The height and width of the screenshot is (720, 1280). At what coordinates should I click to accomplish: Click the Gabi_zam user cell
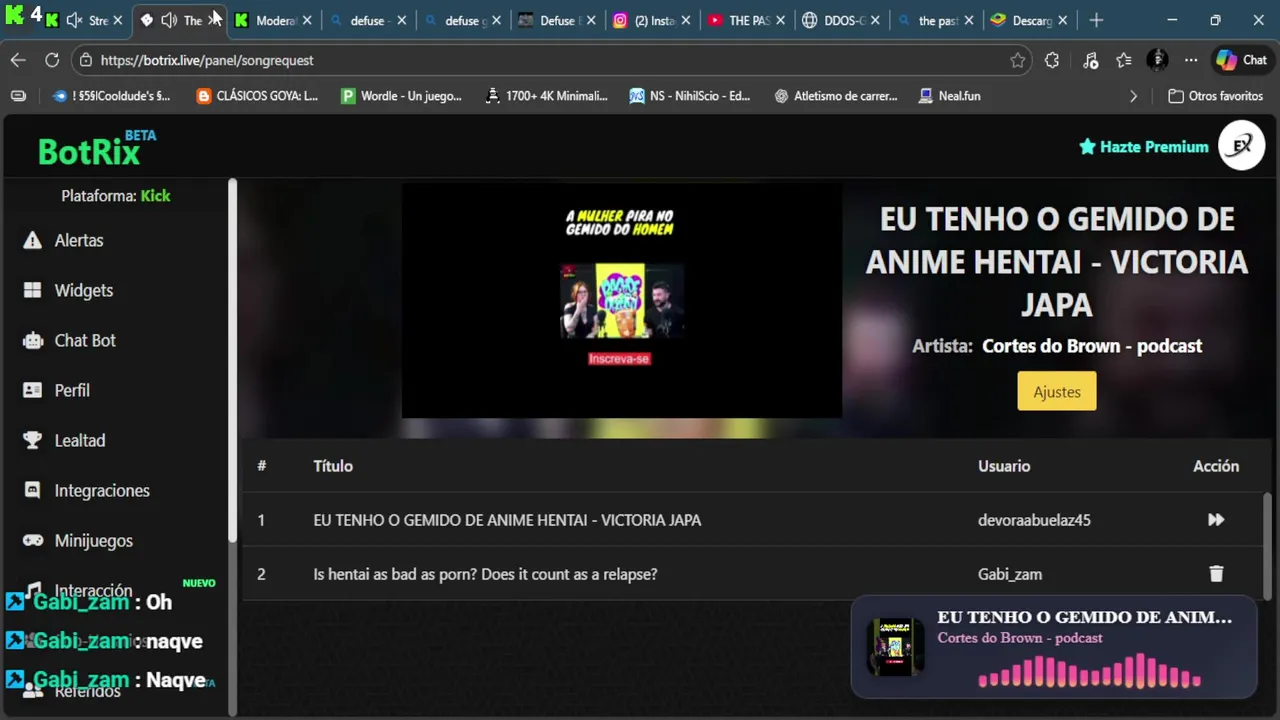(x=1010, y=574)
